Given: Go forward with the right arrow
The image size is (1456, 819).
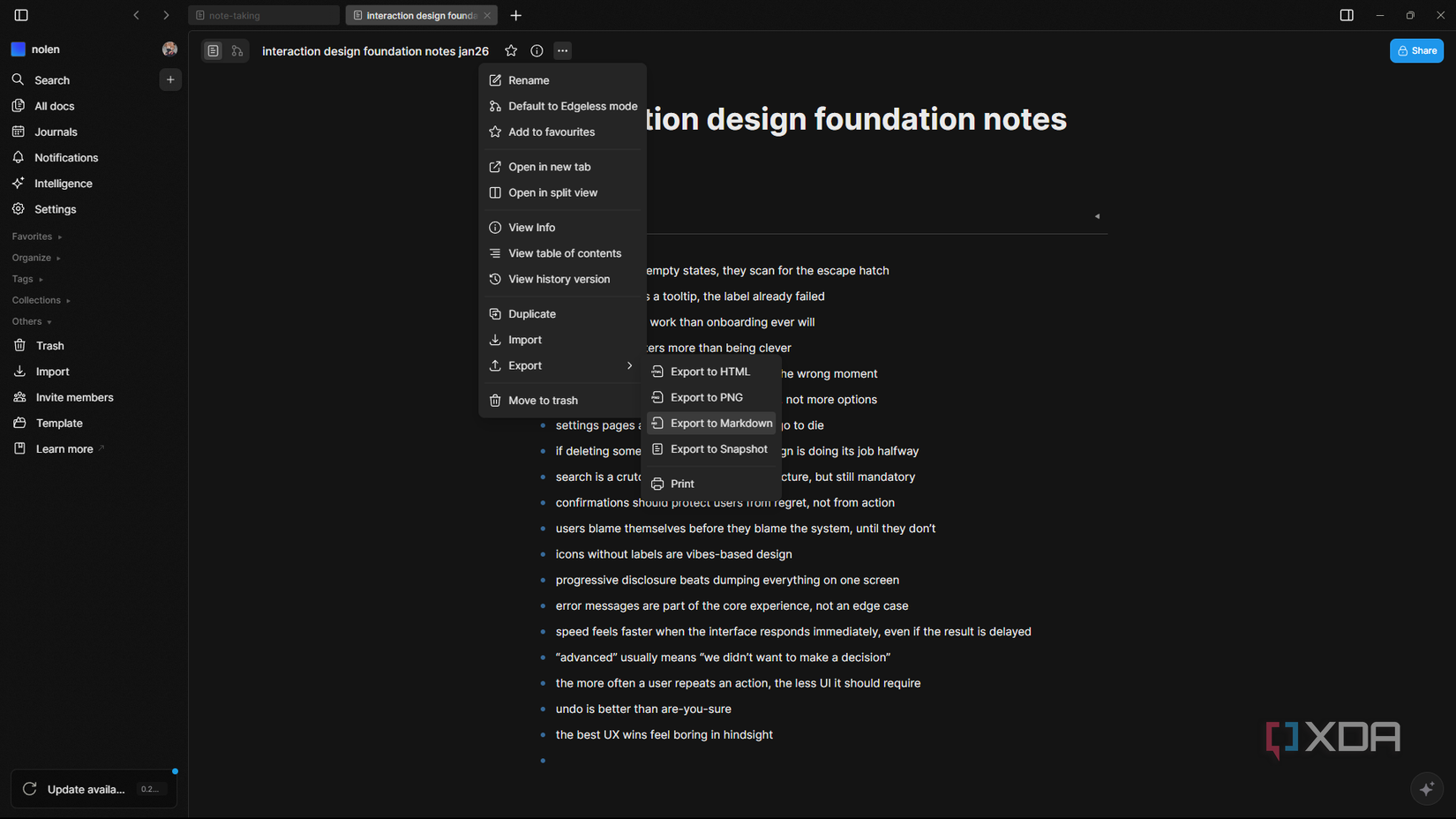Looking at the screenshot, I should [x=166, y=15].
